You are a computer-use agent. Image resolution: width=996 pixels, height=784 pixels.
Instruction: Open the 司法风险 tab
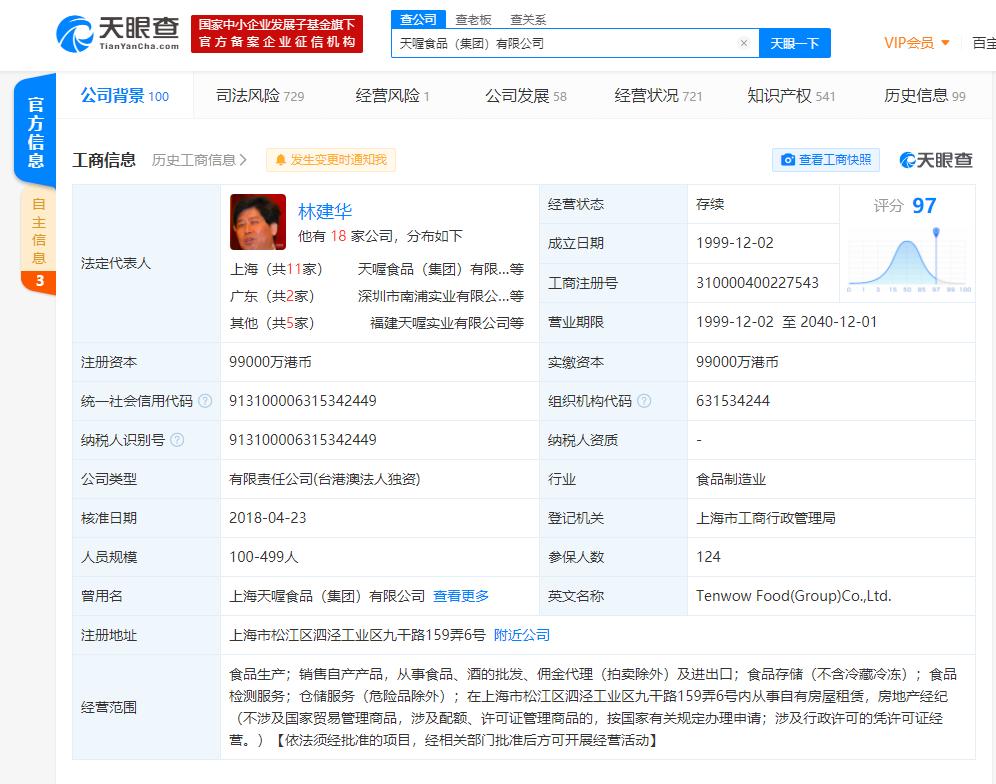coord(260,96)
